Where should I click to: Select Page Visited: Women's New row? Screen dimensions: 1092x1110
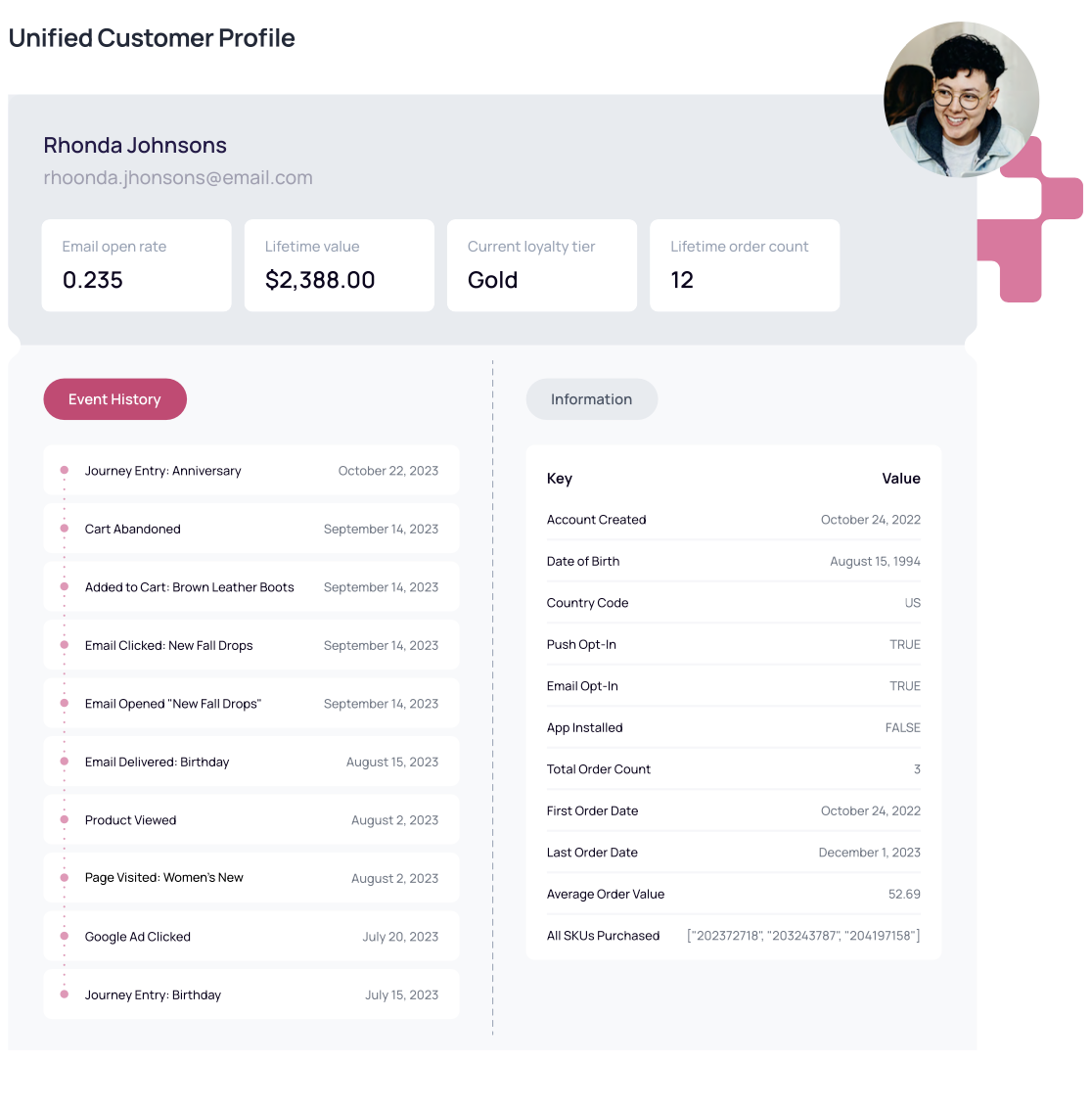[251, 878]
